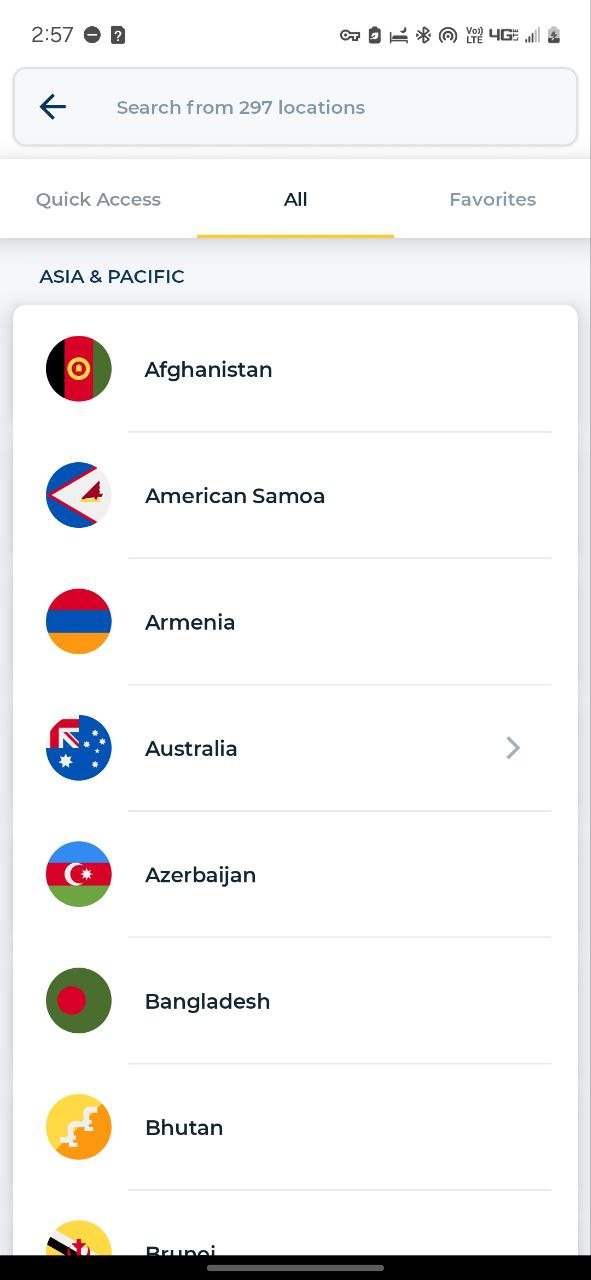
Task: Select the Azerbaijan flag icon
Action: coord(79,874)
